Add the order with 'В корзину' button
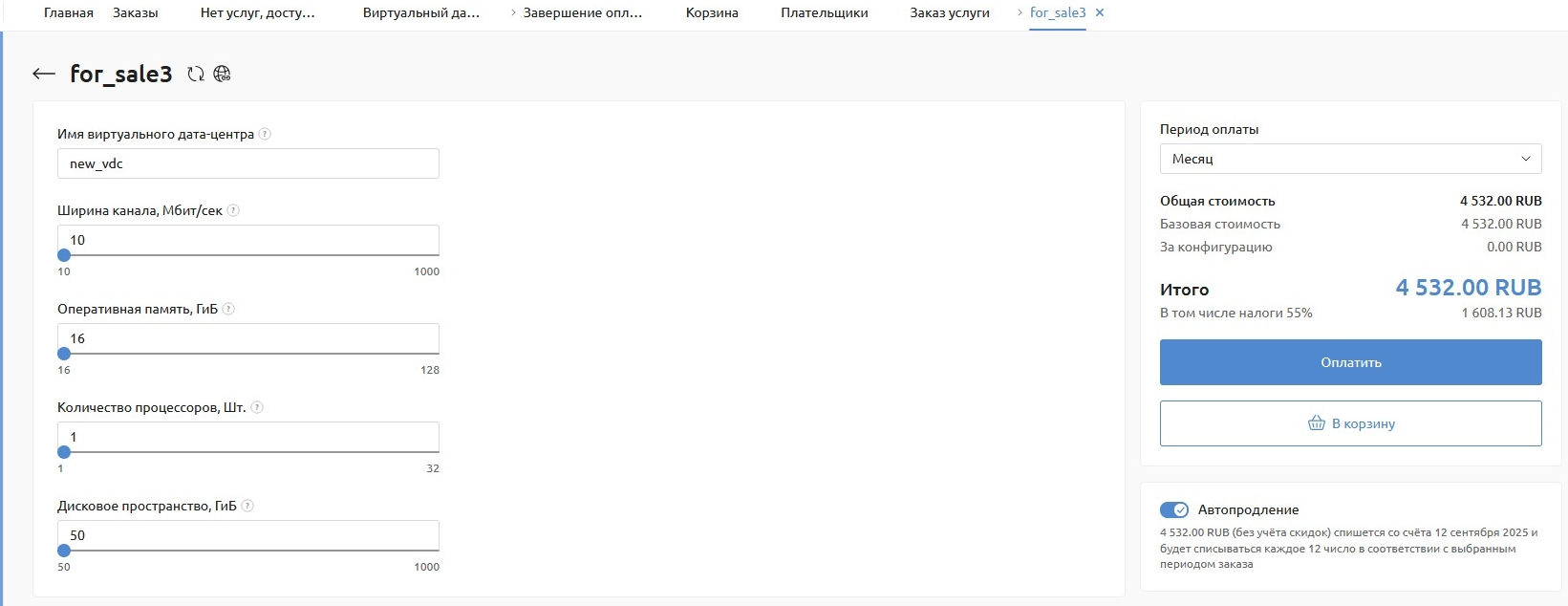This screenshot has height=606, width=1568. pos(1350,423)
